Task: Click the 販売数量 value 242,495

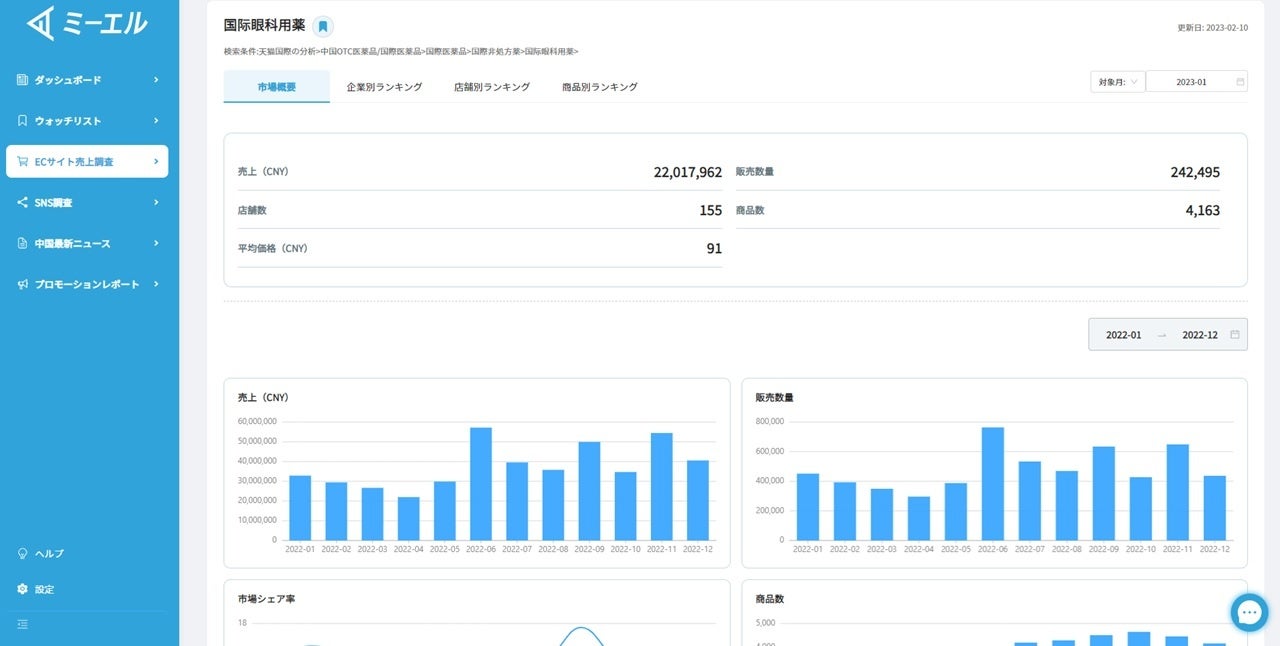Action: 1195,172
